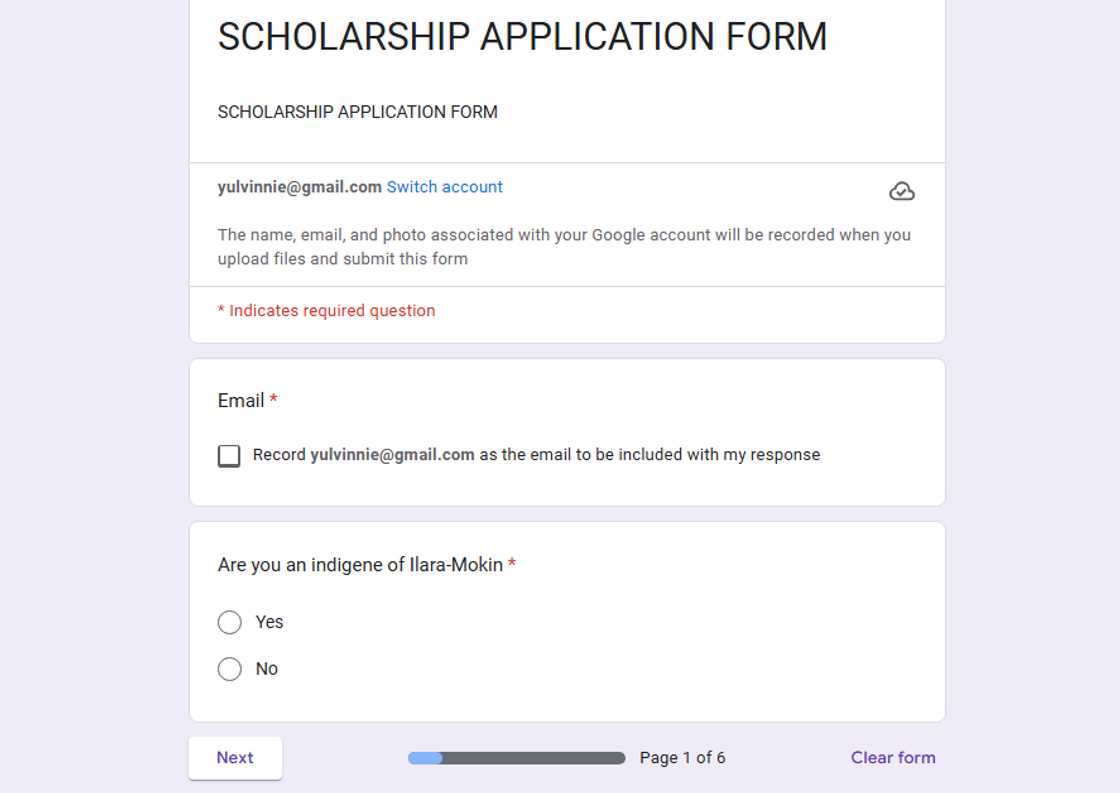The image size is (1120, 793).
Task: Click the Google account recording notice text
Action: (x=564, y=247)
